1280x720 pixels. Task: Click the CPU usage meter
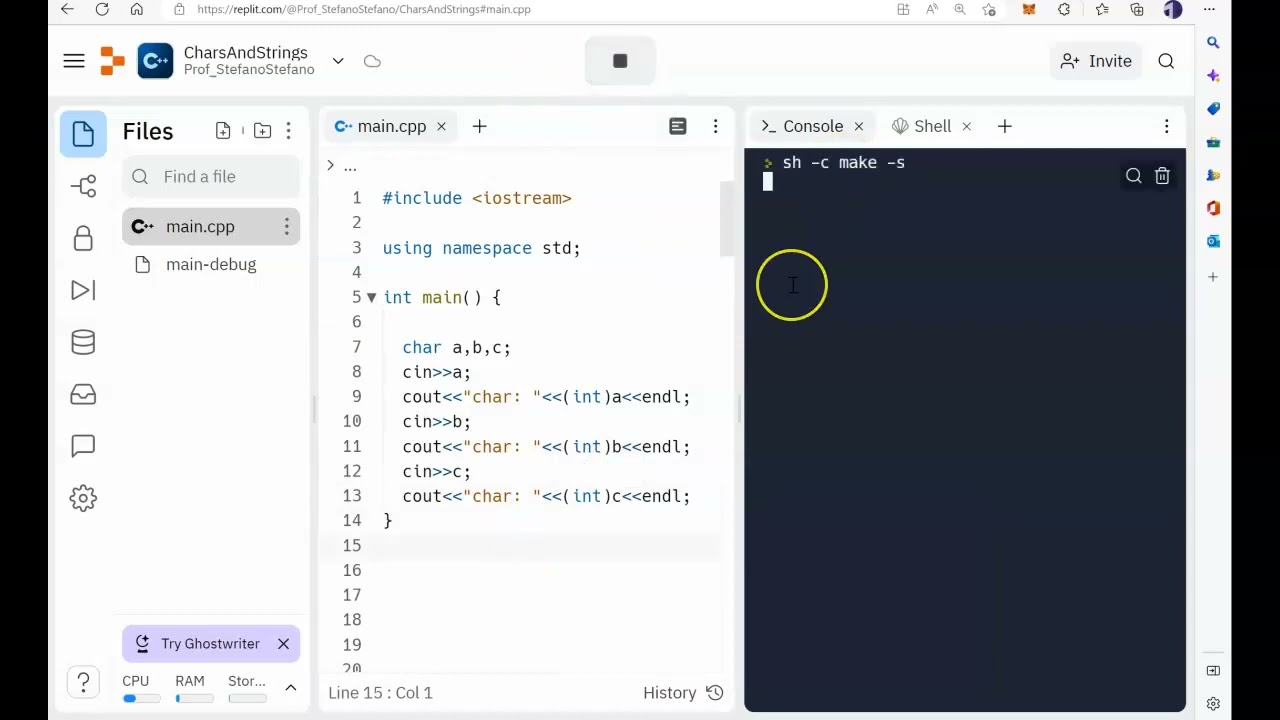(x=141, y=688)
